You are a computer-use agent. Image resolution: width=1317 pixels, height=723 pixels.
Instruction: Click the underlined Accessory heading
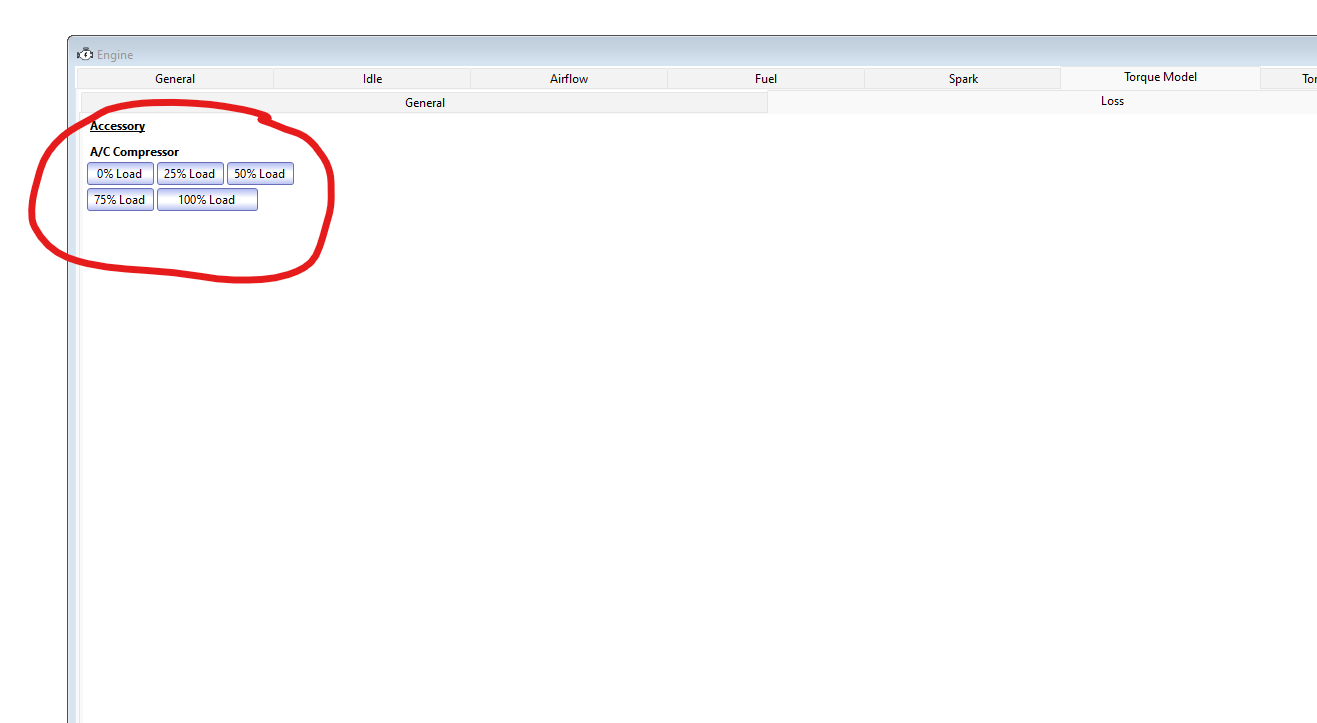(x=117, y=126)
